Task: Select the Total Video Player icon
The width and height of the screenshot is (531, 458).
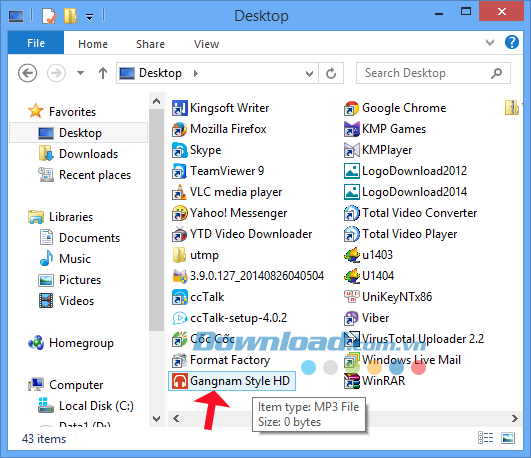Action: click(352, 234)
